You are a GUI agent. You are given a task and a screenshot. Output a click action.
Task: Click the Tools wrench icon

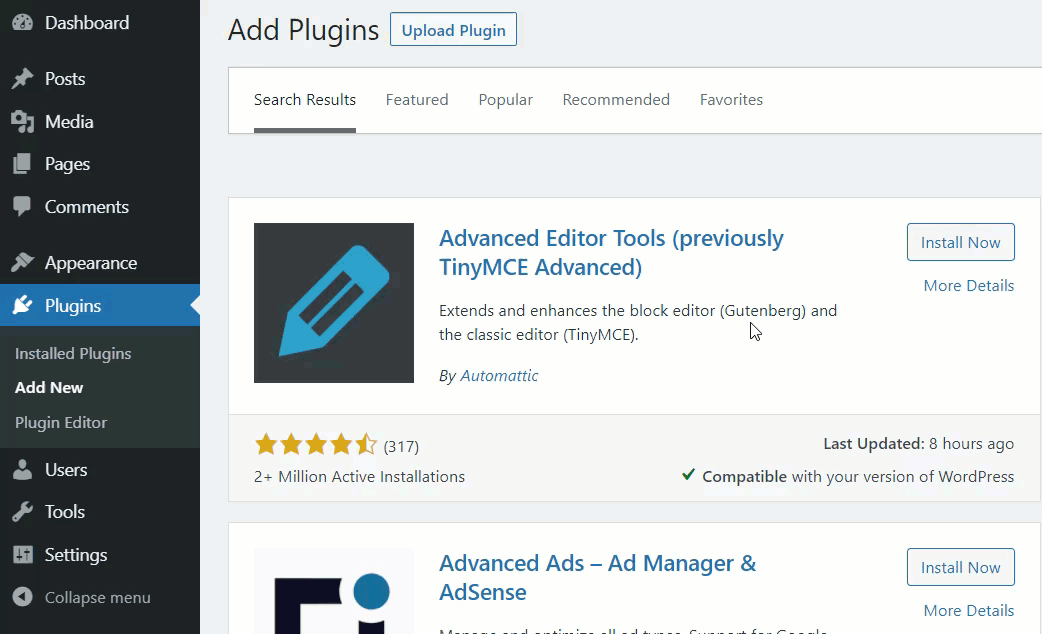click(22, 512)
